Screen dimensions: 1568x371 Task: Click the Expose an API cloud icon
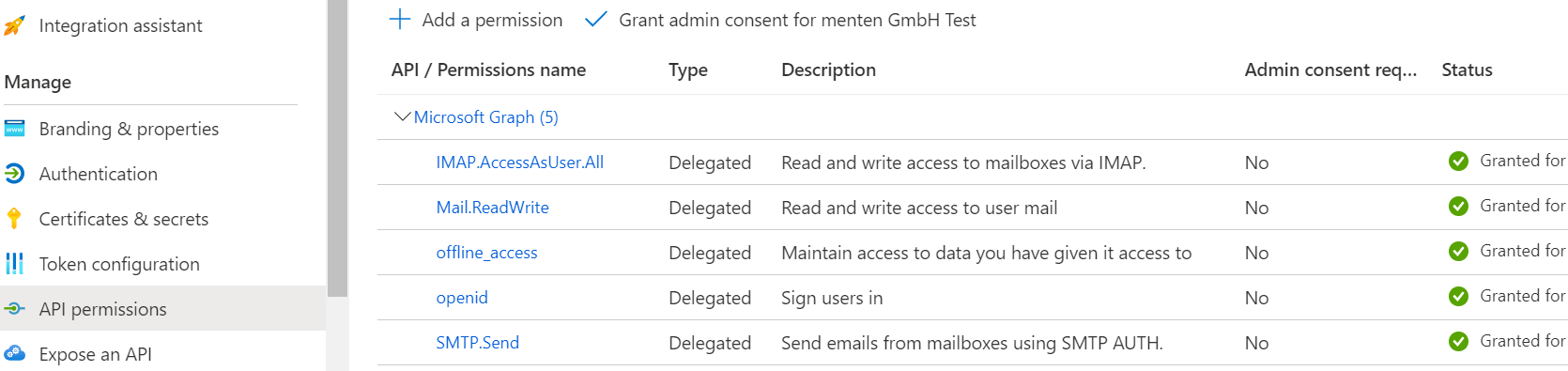tap(14, 354)
